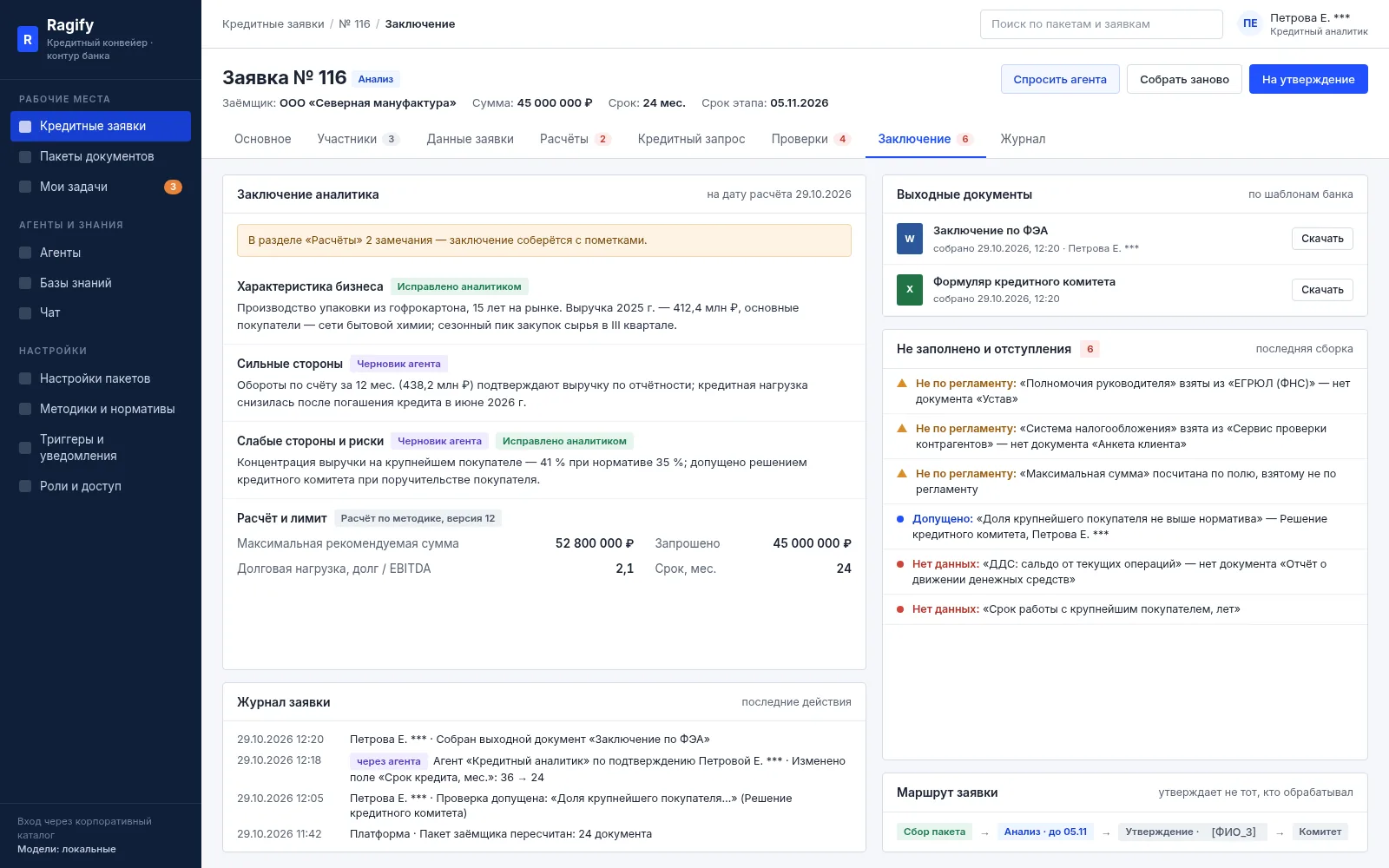Image resolution: width=1389 pixels, height=868 pixels.
Task: Click the «Черновик агента» tag beside Сильные стороны
Action: pos(398,364)
